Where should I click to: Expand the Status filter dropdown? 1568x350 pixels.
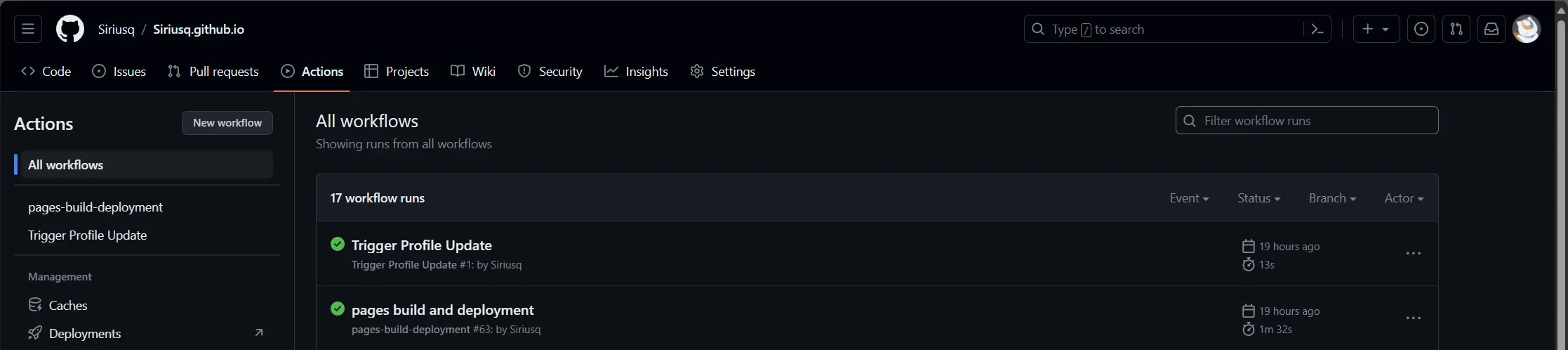1259,198
